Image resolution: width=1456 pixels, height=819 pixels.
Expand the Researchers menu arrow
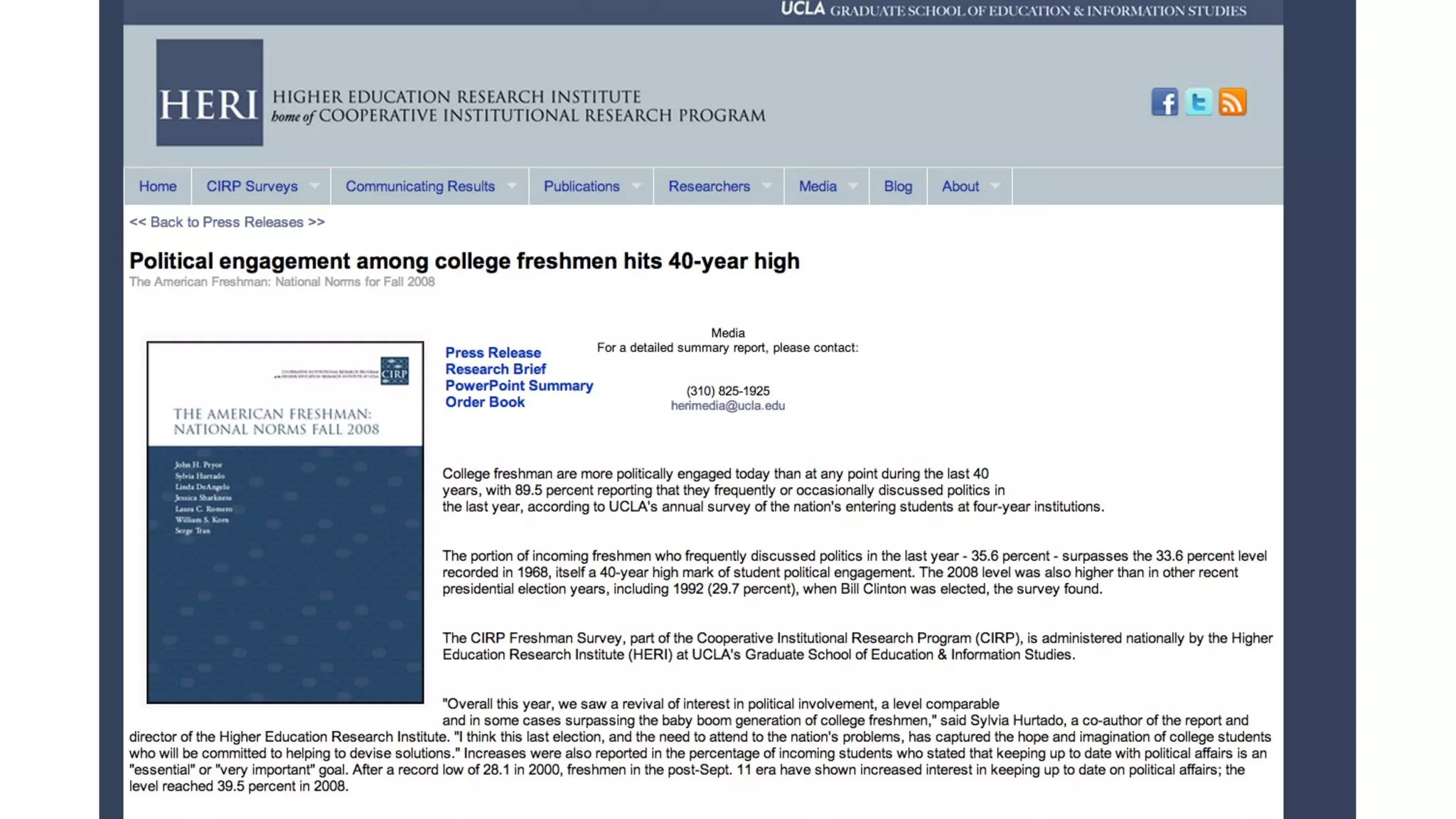pyautogui.click(x=767, y=186)
